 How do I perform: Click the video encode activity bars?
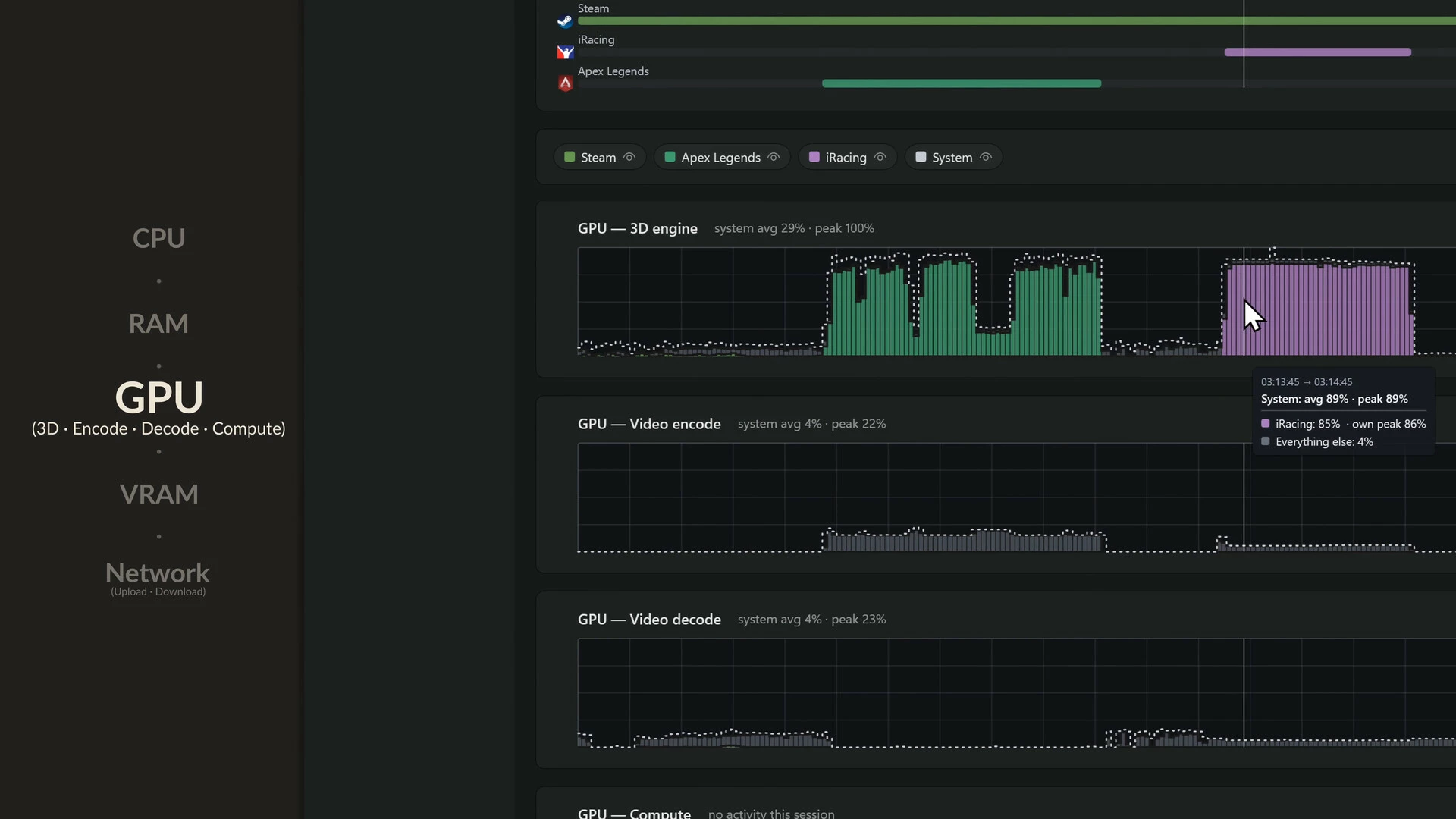tap(963, 541)
